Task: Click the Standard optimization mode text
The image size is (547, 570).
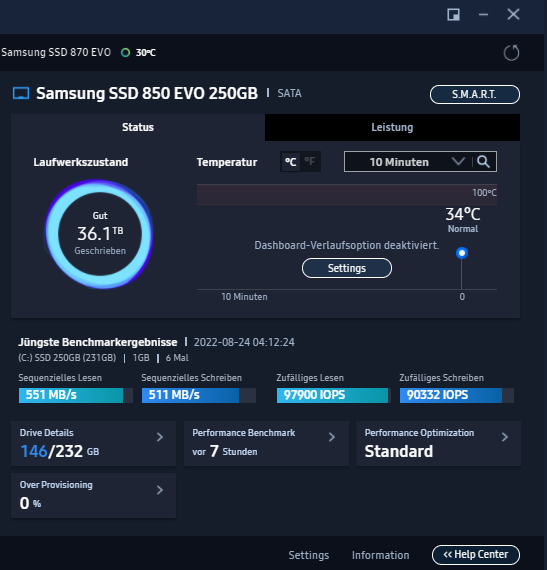Action: [399, 451]
